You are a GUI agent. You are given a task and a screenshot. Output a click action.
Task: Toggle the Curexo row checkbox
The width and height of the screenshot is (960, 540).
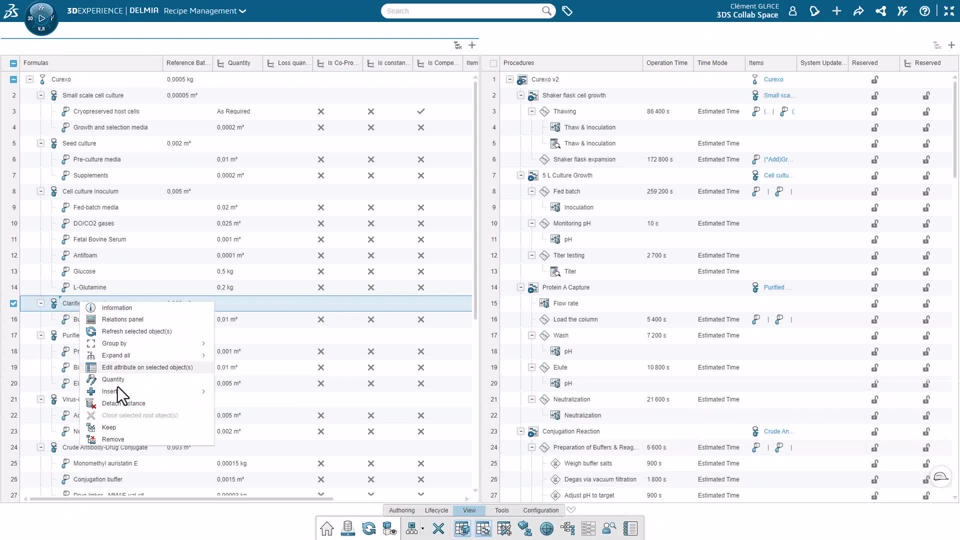(13, 79)
